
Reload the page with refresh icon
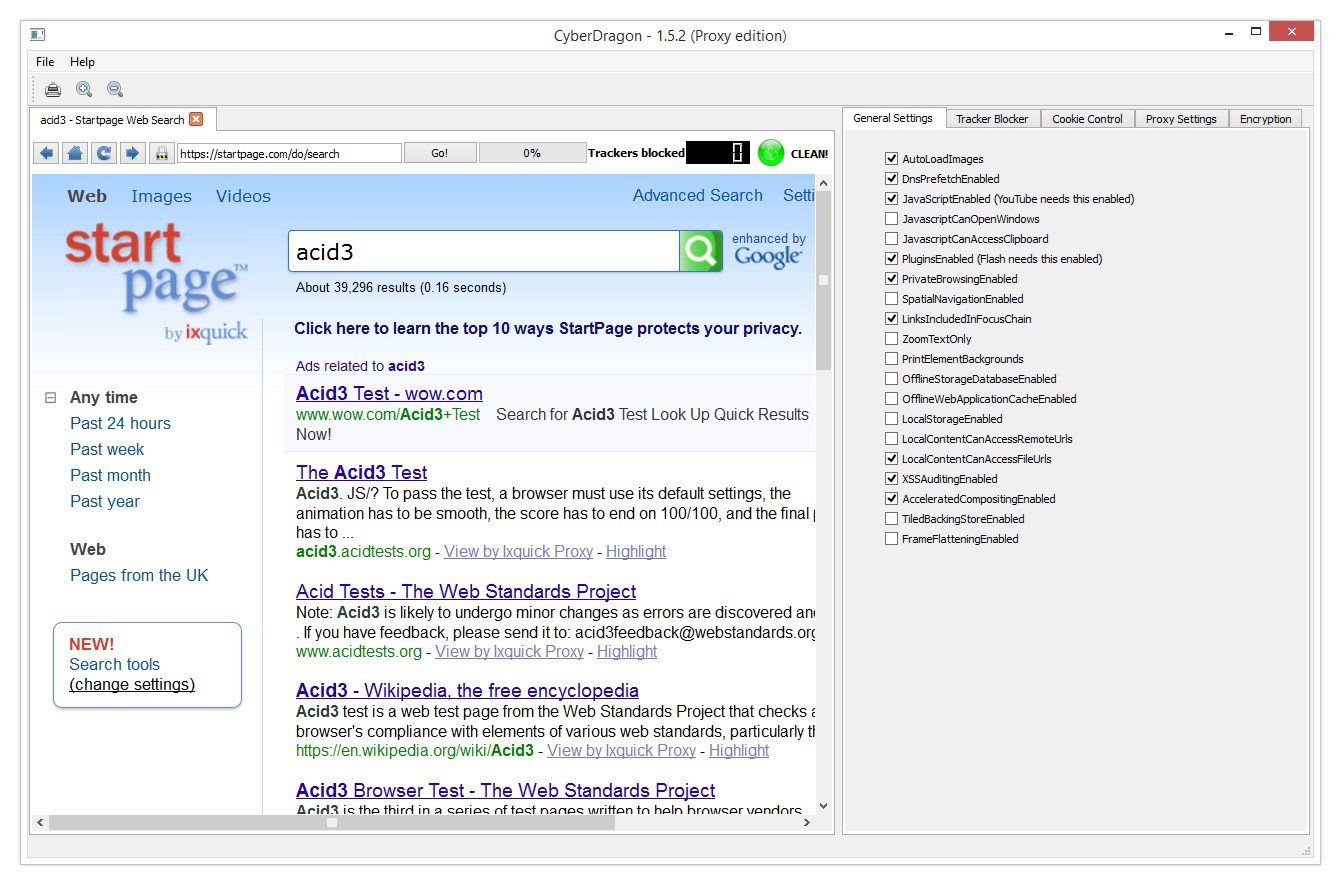pyautogui.click(x=103, y=153)
